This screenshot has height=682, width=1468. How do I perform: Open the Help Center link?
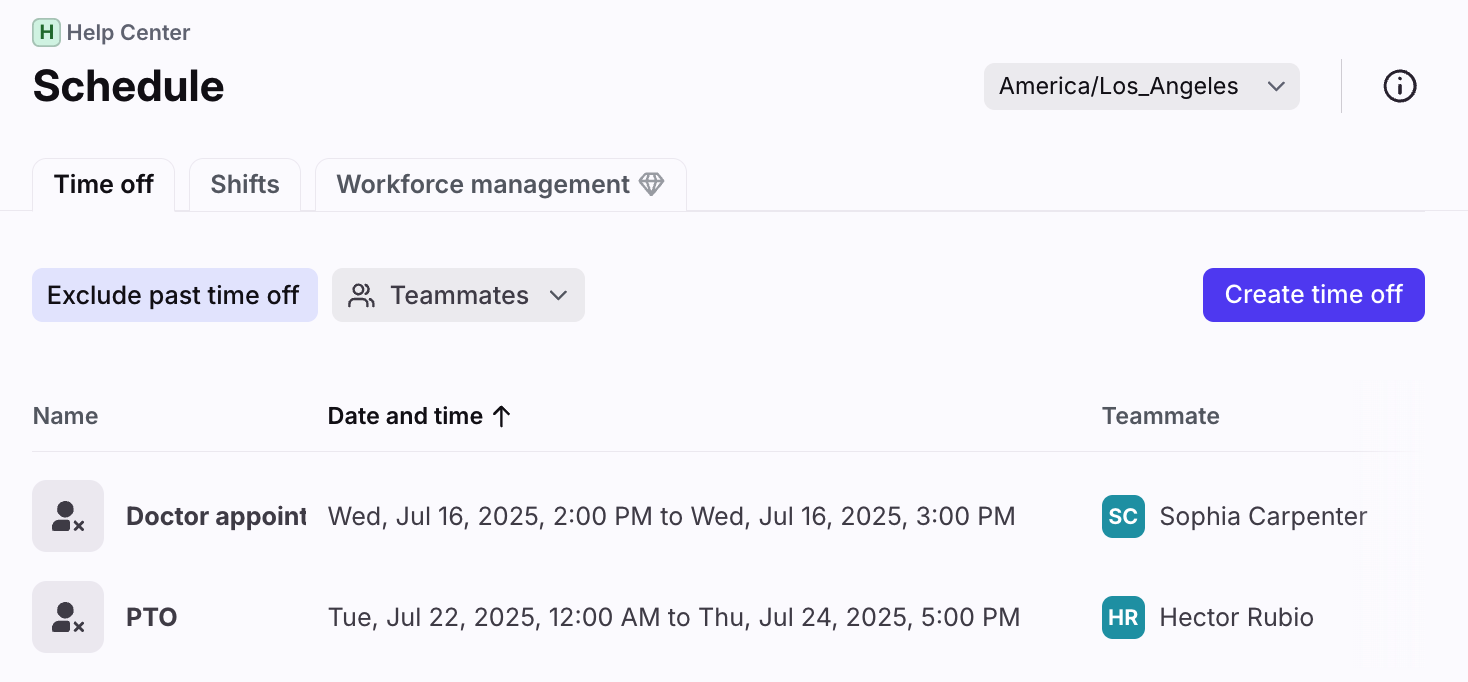click(x=128, y=33)
